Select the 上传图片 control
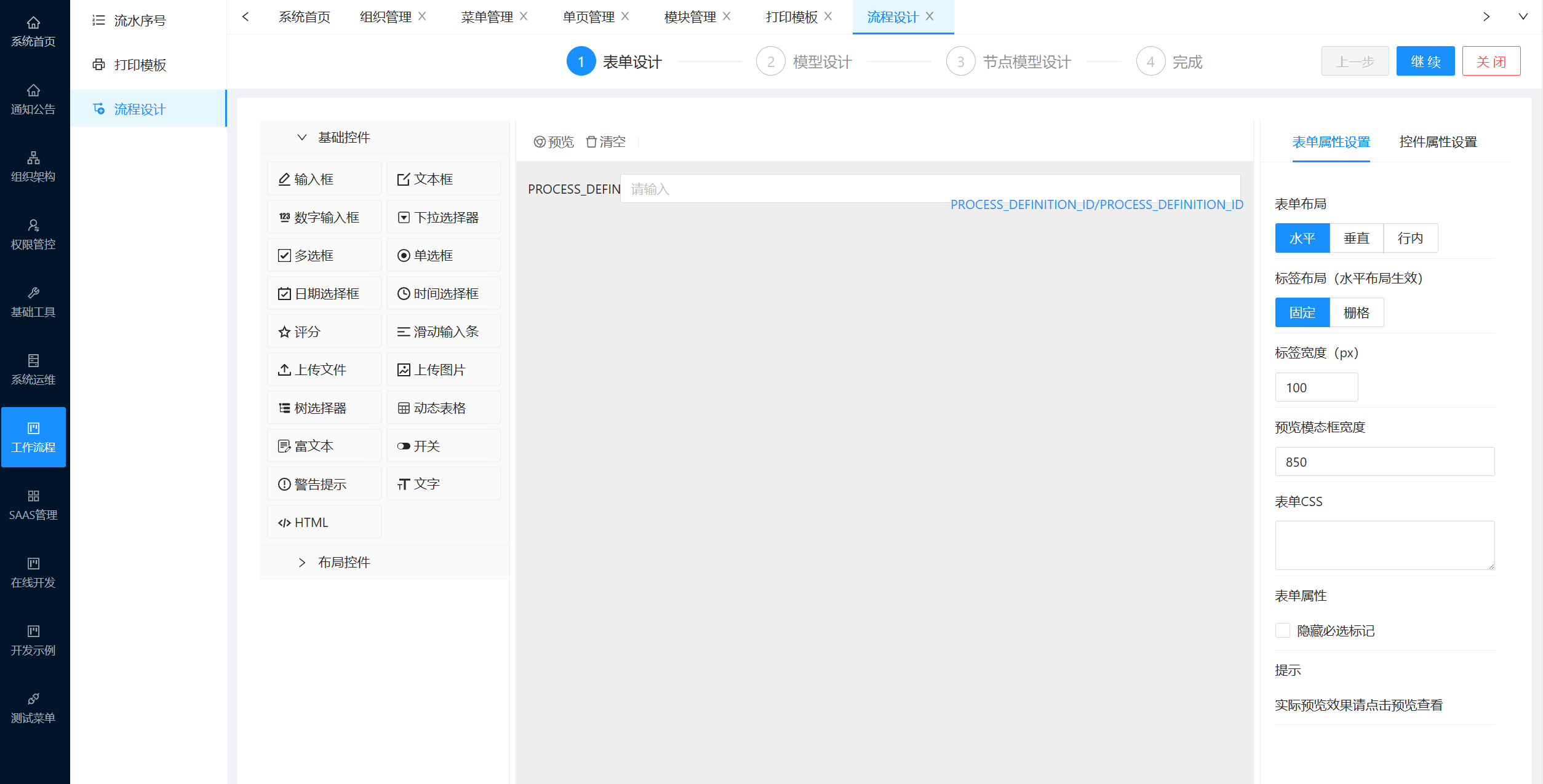The image size is (1543, 784). pos(444,370)
